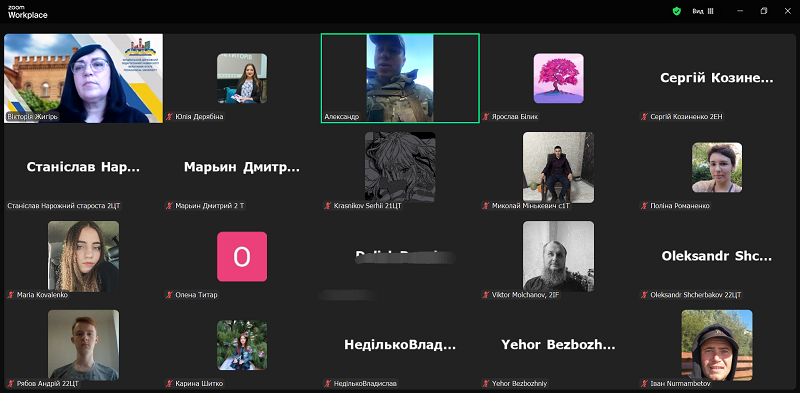This screenshot has height=393, width=800.
Task: Open the Вид view layout menu
Action: pos(703,11)
